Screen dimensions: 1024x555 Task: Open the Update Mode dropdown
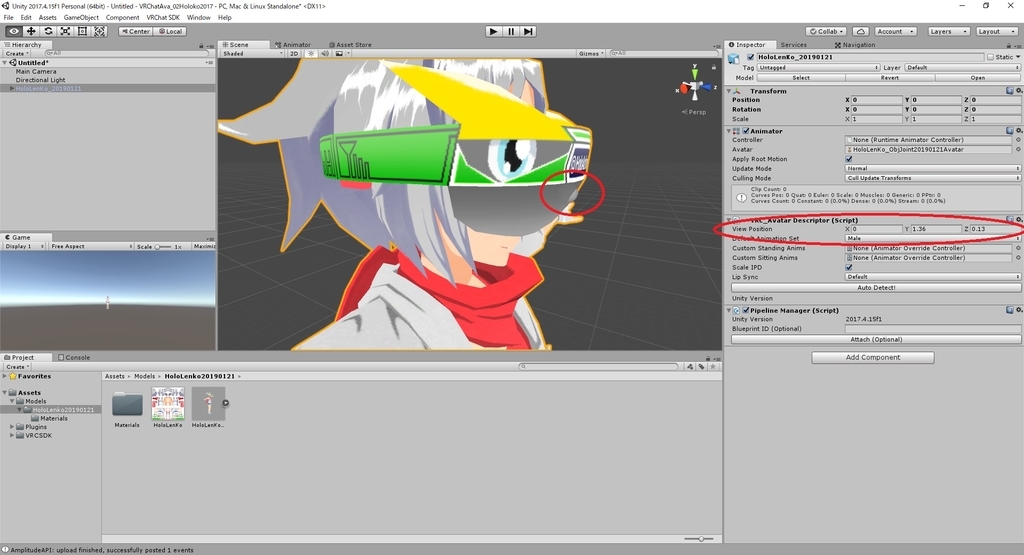933,168
